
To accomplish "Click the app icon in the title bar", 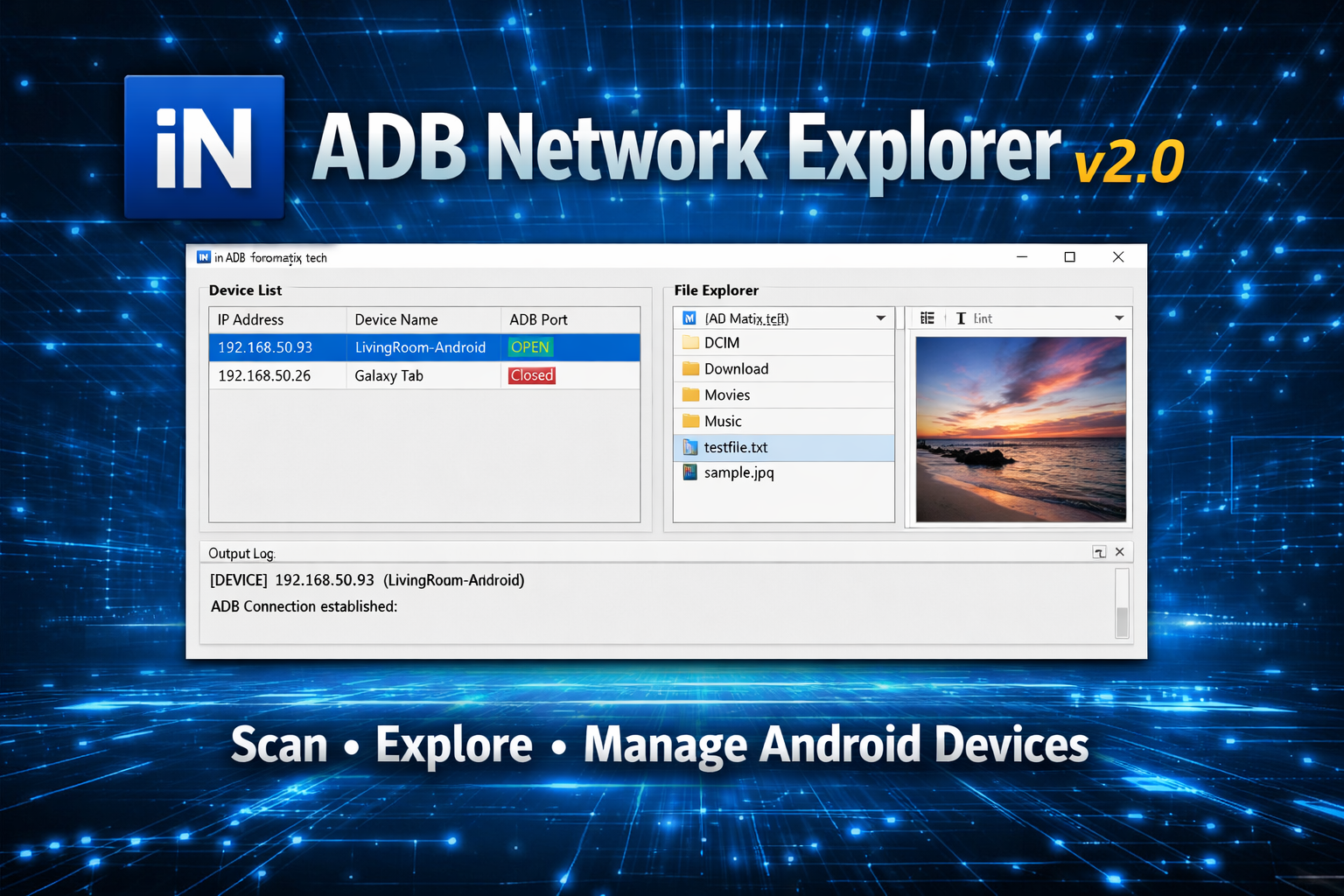I will [202, 256].
